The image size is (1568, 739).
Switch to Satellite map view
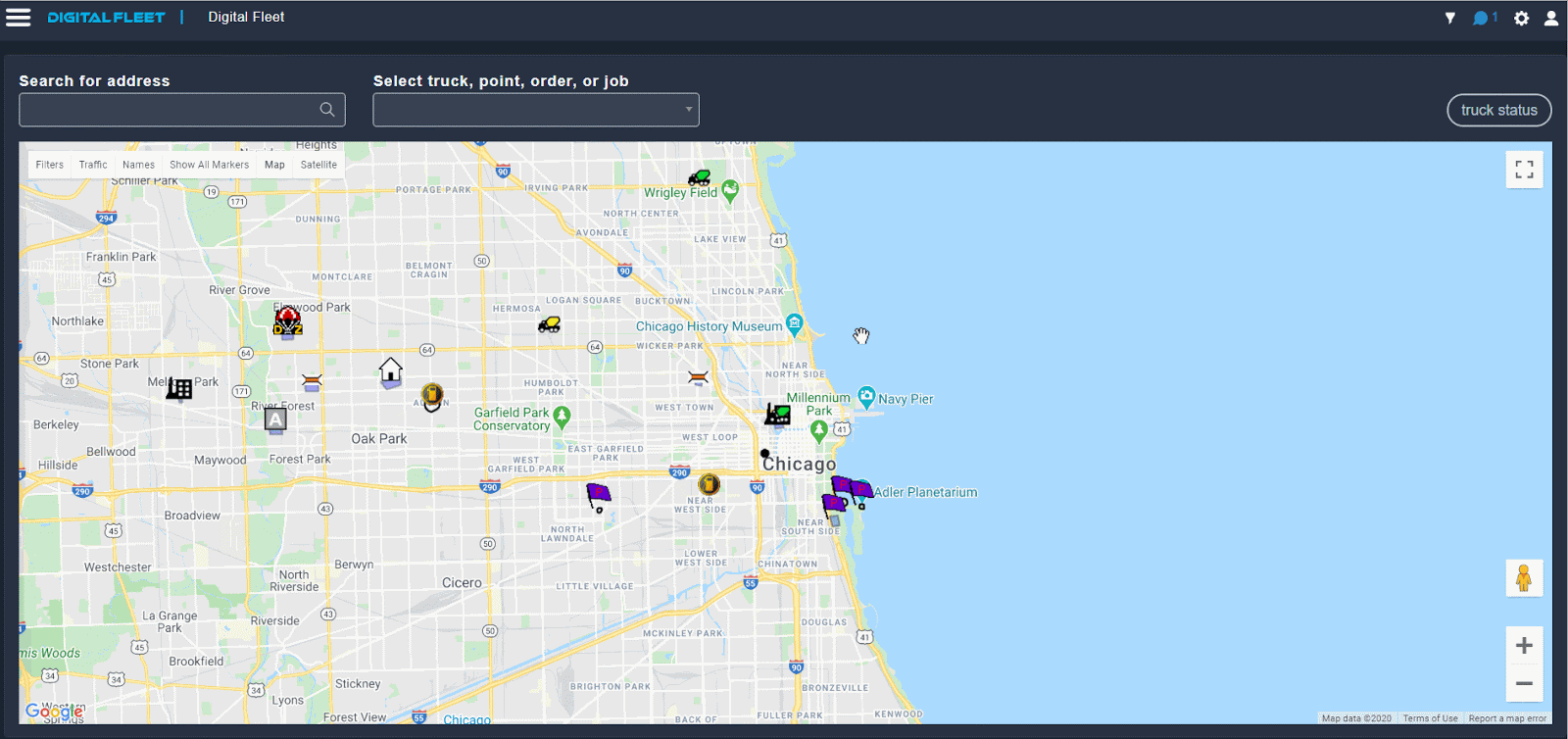coord(318,165)
